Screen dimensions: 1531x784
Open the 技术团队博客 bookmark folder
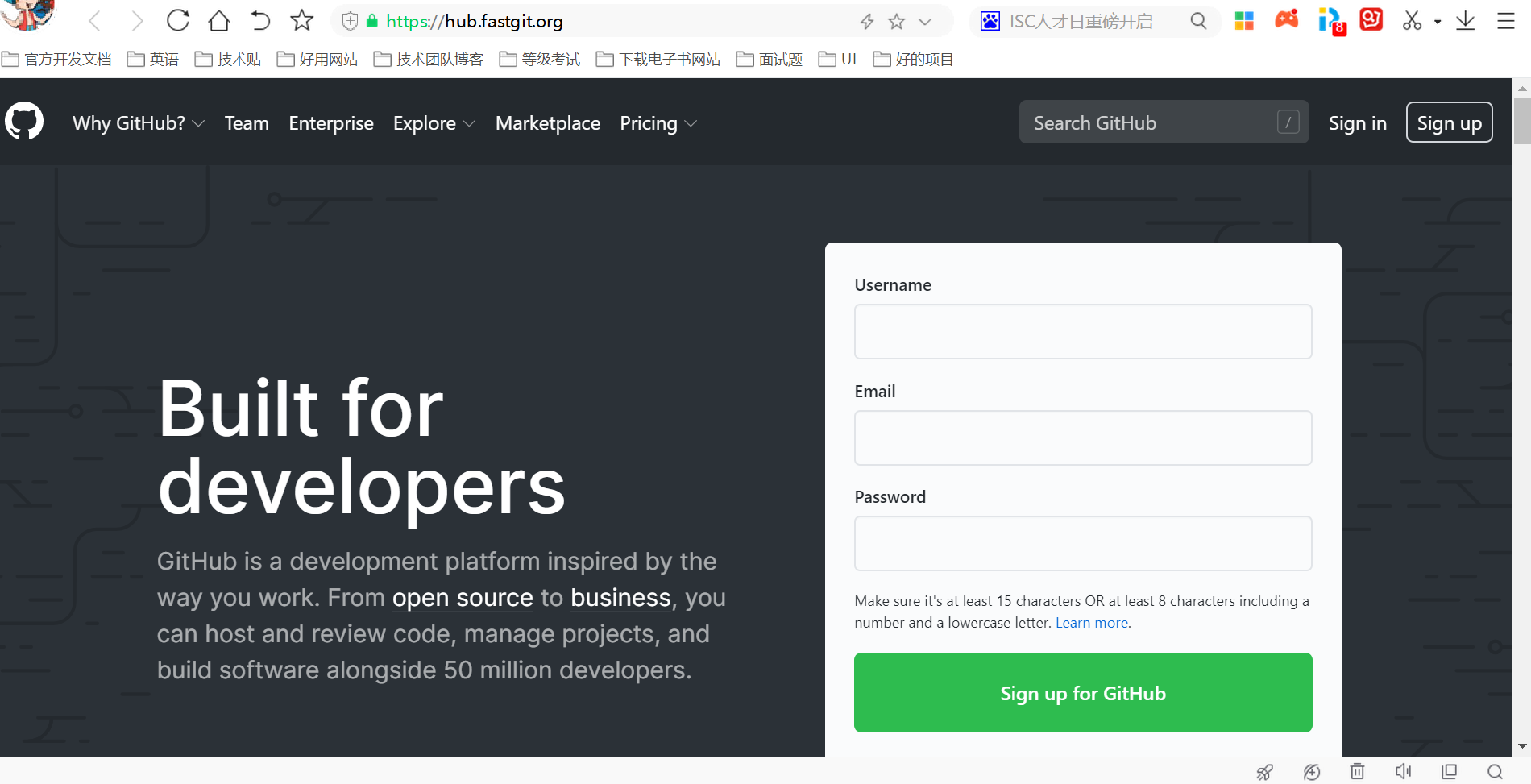[x=429, y=60]
